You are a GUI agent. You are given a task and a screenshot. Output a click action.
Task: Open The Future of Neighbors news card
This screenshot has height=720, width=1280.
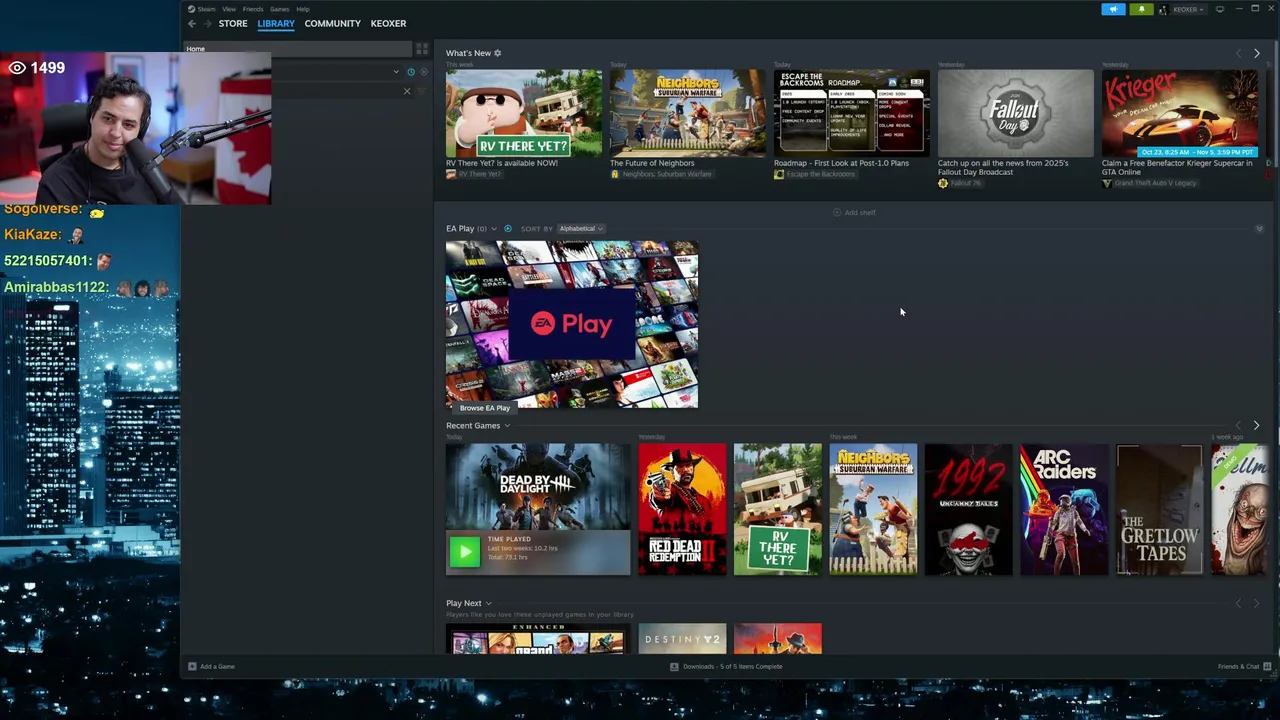coord(688,113)
